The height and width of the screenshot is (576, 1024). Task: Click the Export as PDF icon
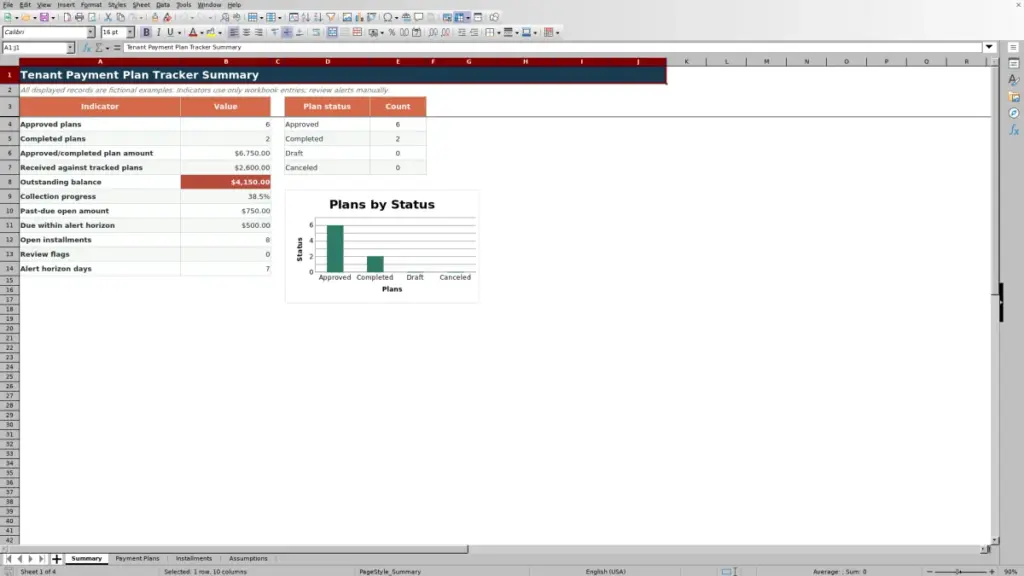point(67,17)
